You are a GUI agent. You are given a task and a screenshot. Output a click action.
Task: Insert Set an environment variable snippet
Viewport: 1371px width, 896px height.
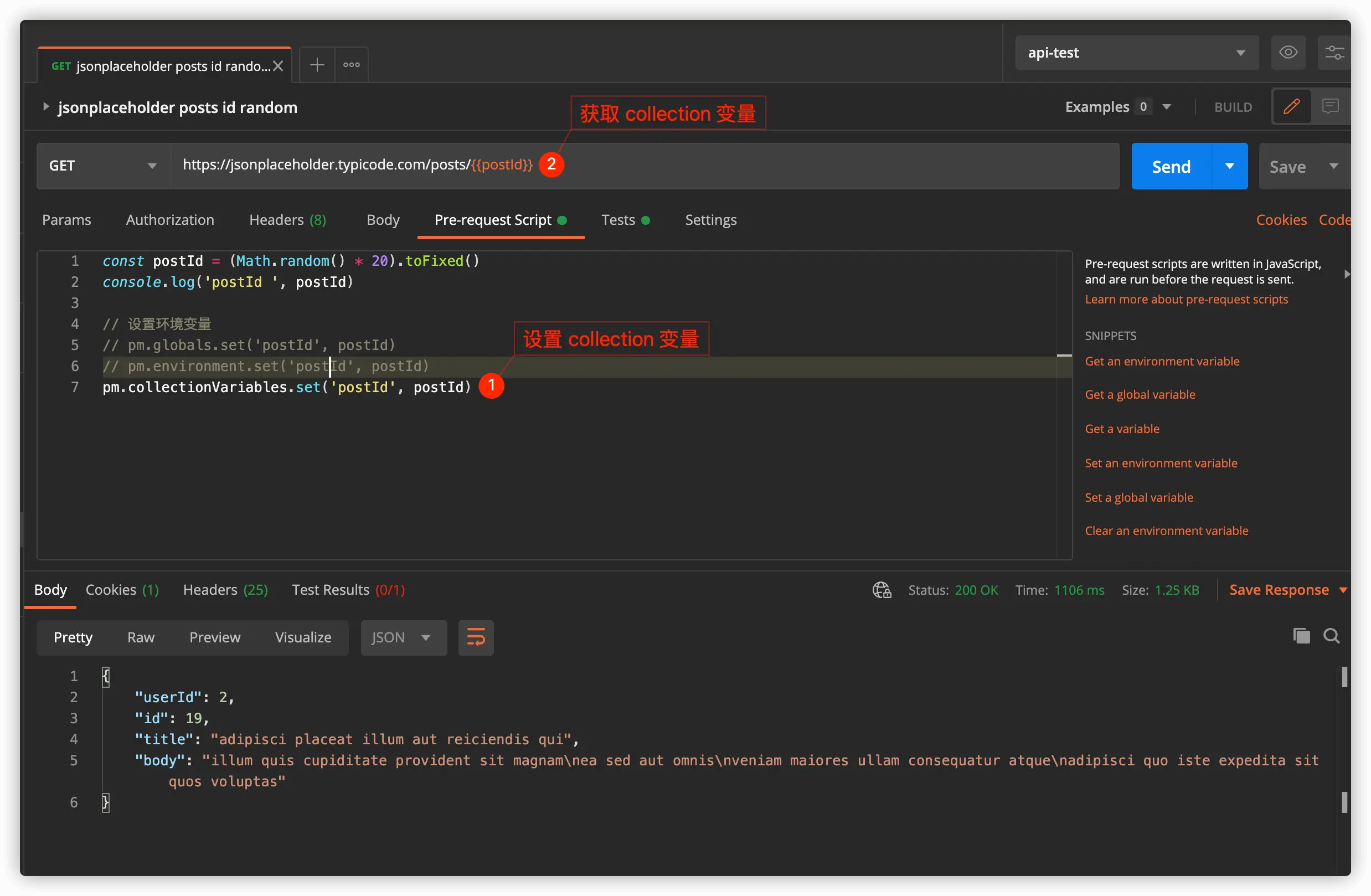[x=1161, y=464]
